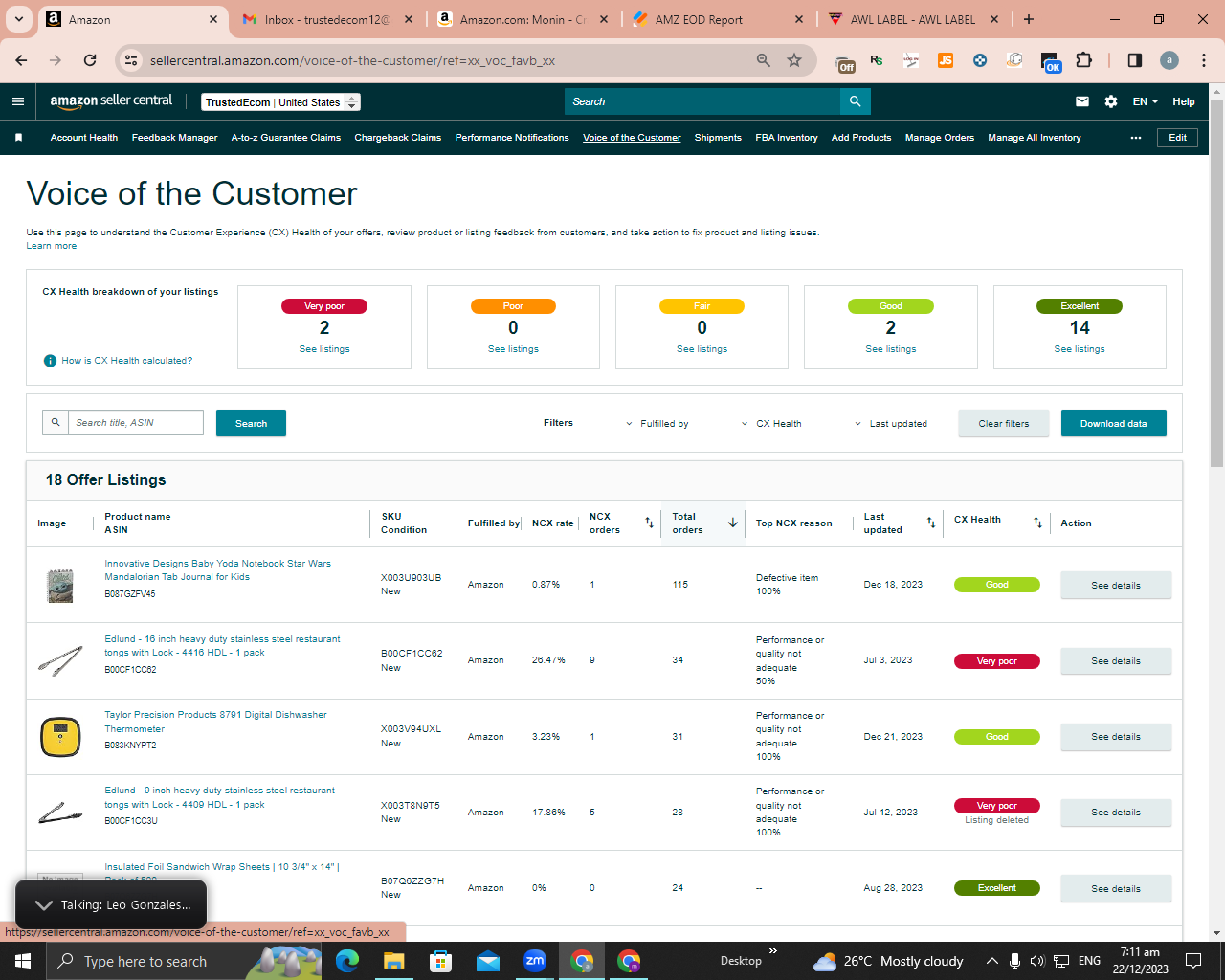Sort by Last updated arrows
Screen dimensions: 1225x980
tap(931, 523)
